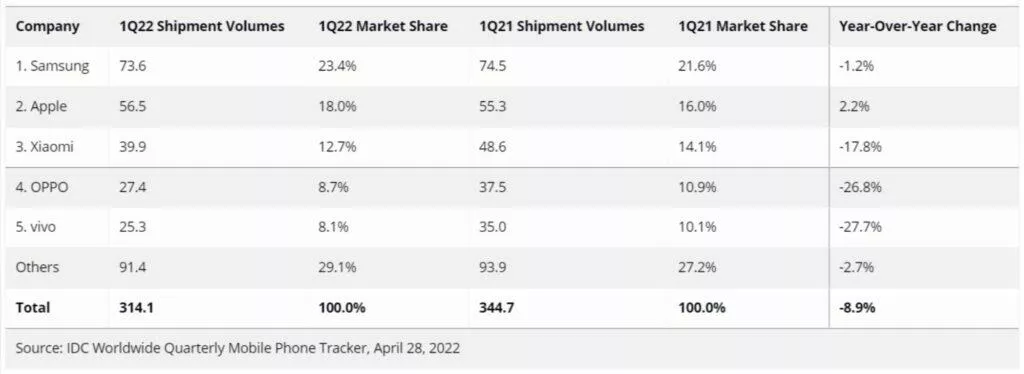This screenshot has height=374, width=1024.
Task: Click vivo's -27.7% change value
Action: coord(860,227)
